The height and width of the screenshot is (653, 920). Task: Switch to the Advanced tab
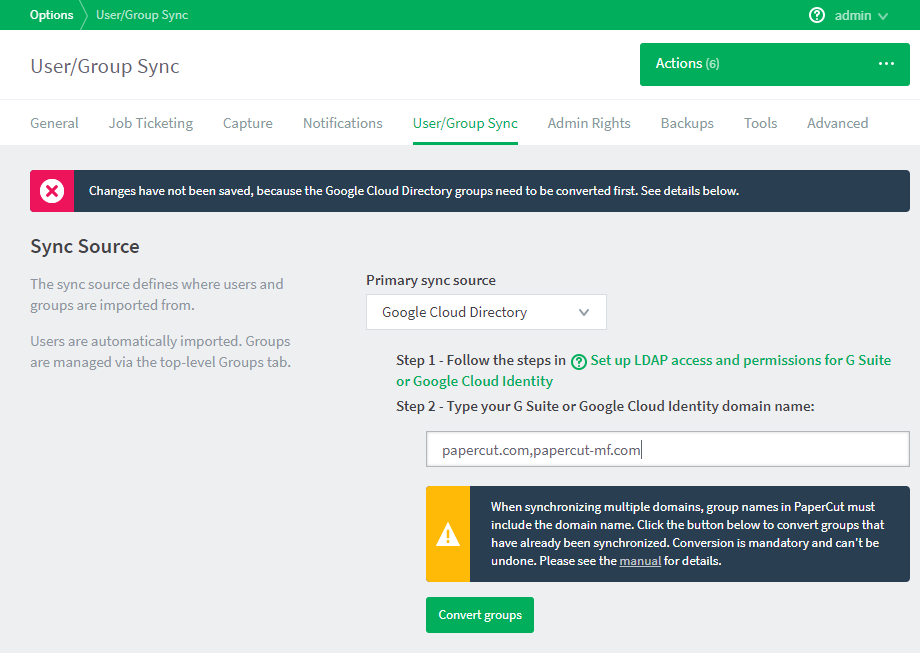tap(837, 123)
